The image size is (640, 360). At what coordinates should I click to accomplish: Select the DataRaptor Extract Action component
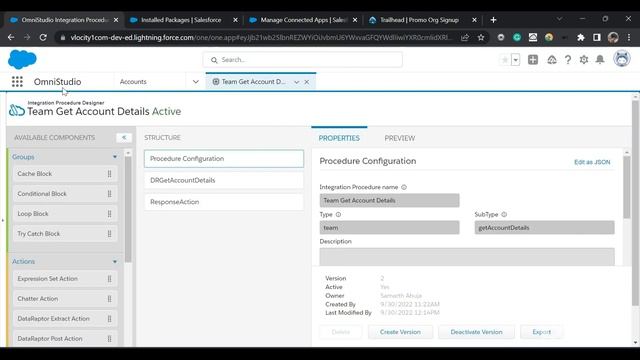[65, 319]
